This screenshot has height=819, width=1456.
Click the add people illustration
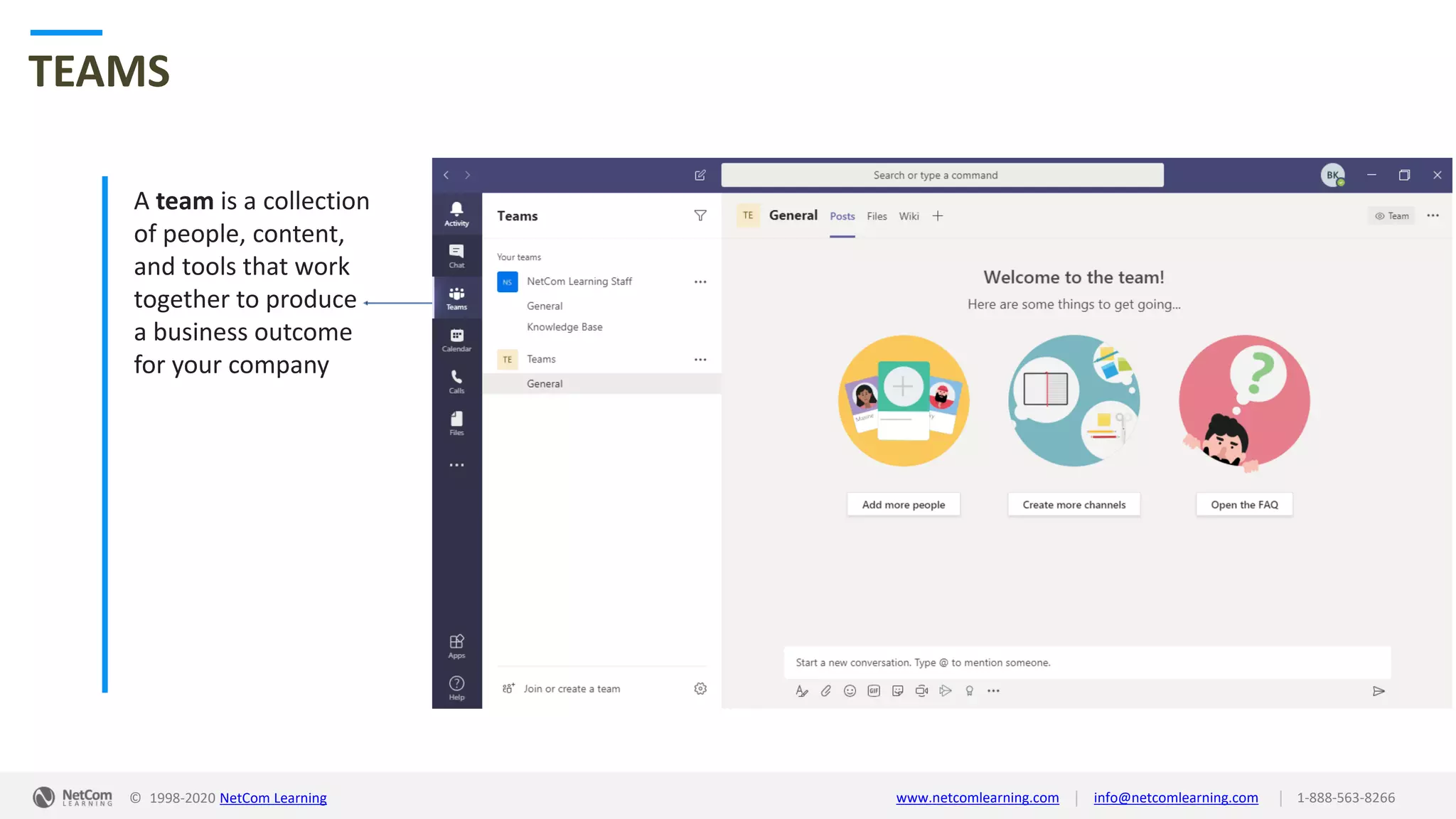point(904,401)
